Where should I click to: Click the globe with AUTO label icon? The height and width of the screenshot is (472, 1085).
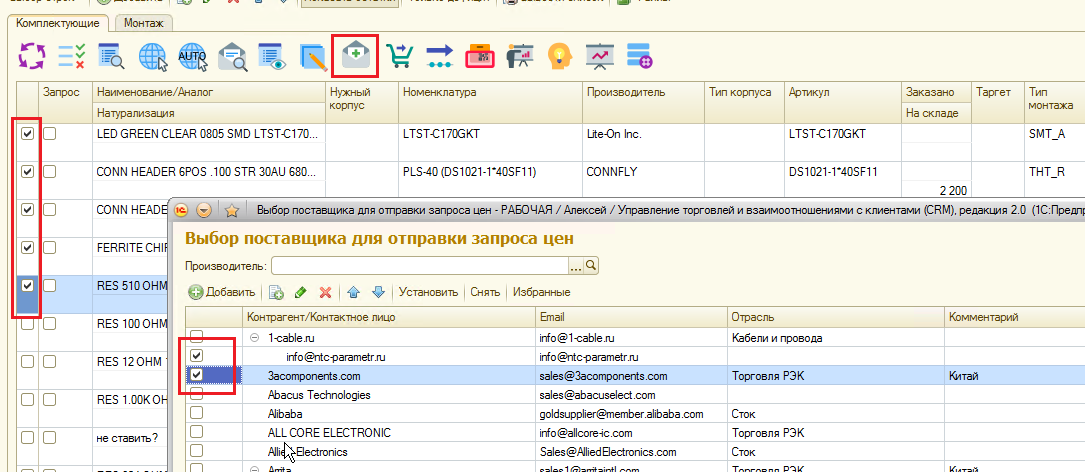tap(192, 56)
